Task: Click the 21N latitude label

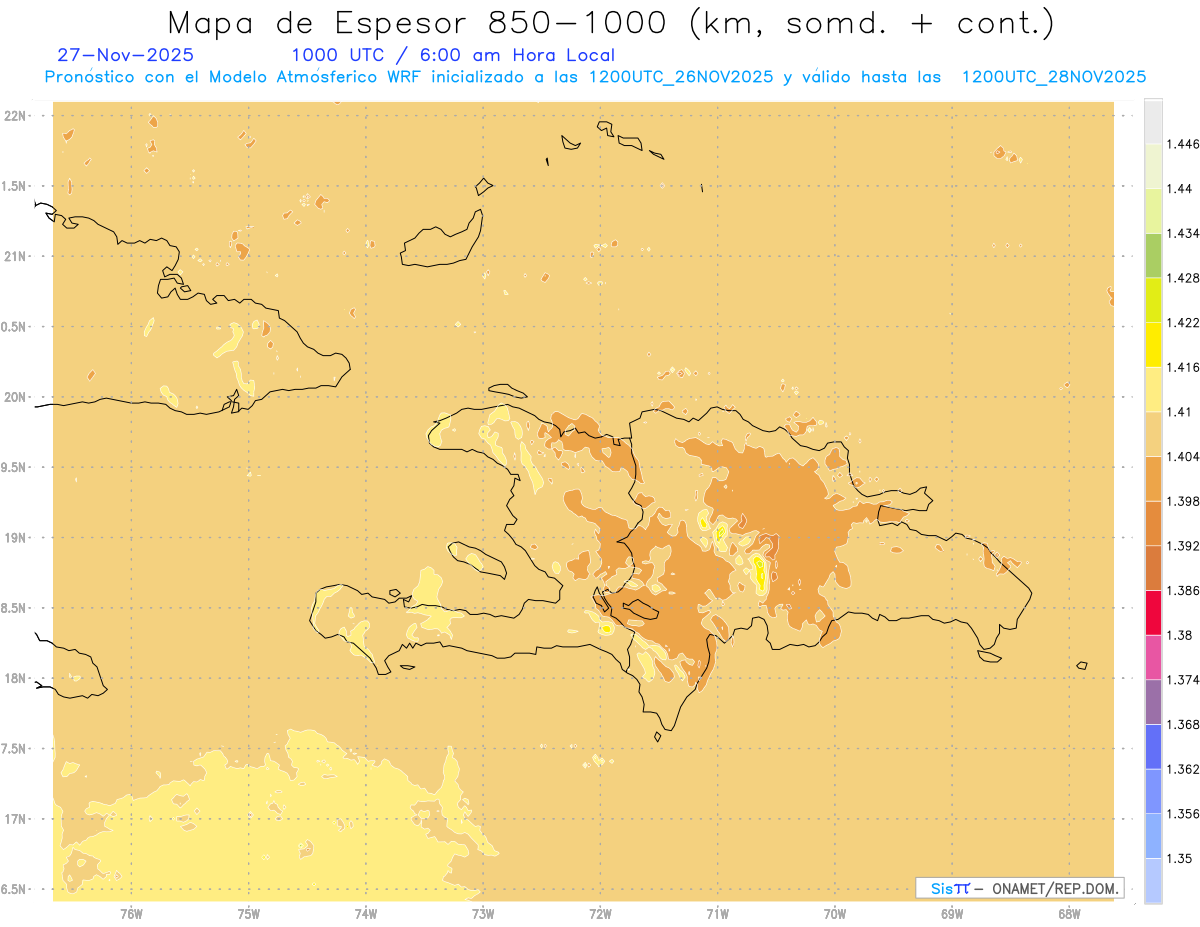Action: (x=16, y=256)
